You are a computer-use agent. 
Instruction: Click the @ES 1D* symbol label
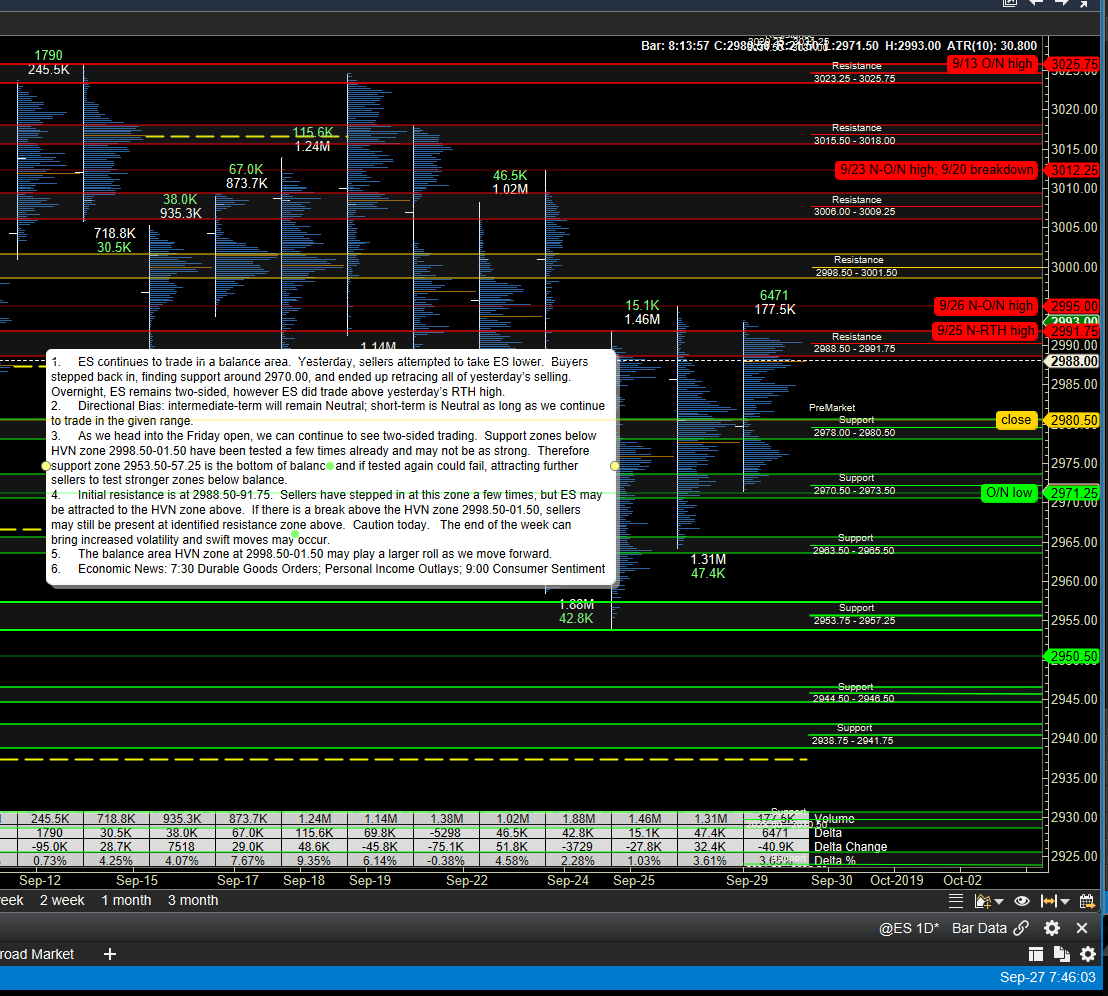[x=909, y=928]
